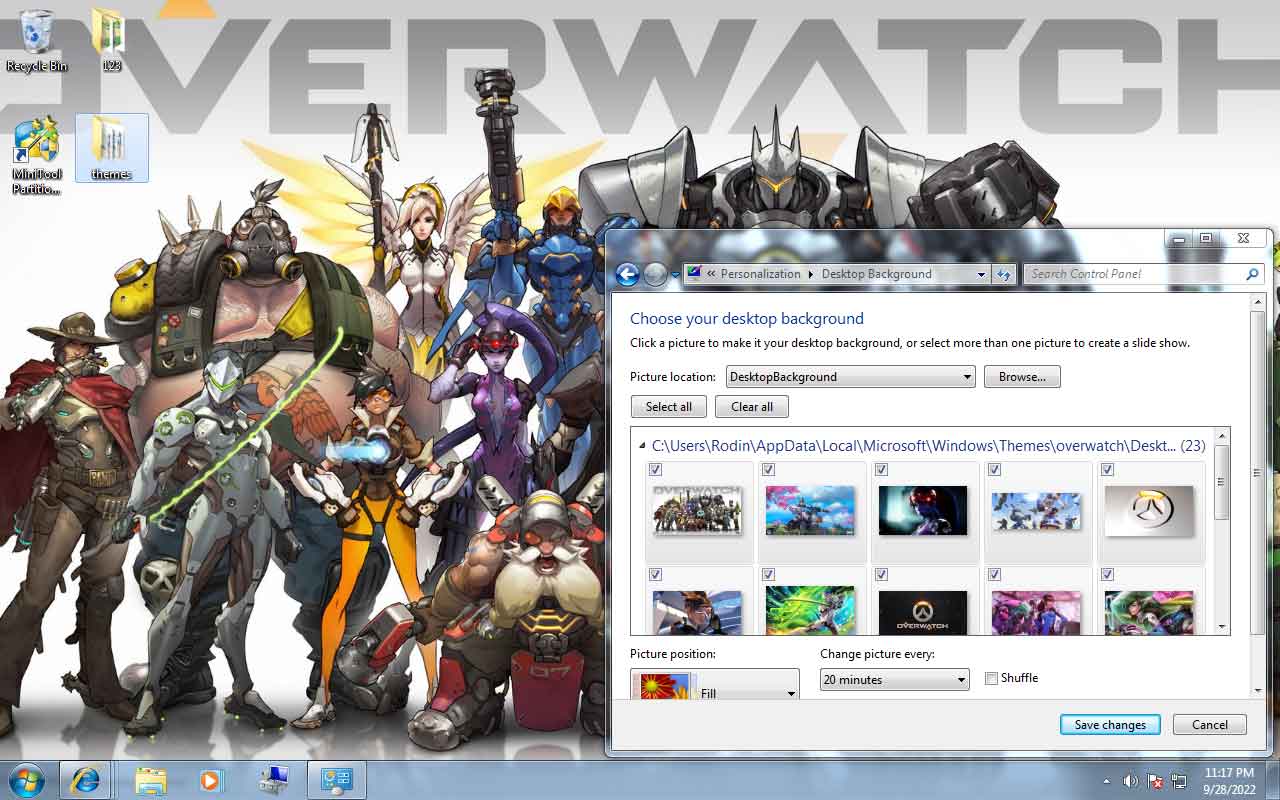Click the wallpaper list scroll-down arrow

point(1221,627)
